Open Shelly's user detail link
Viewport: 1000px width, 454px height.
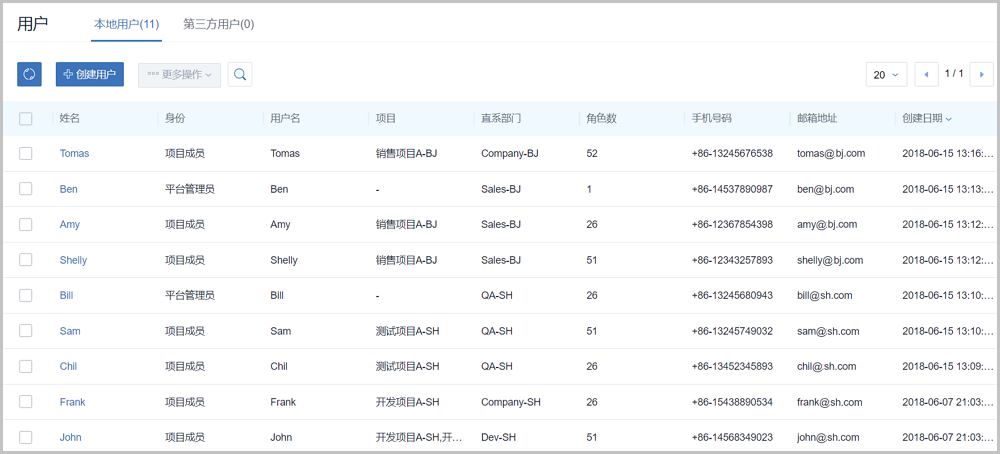(73, 260)
